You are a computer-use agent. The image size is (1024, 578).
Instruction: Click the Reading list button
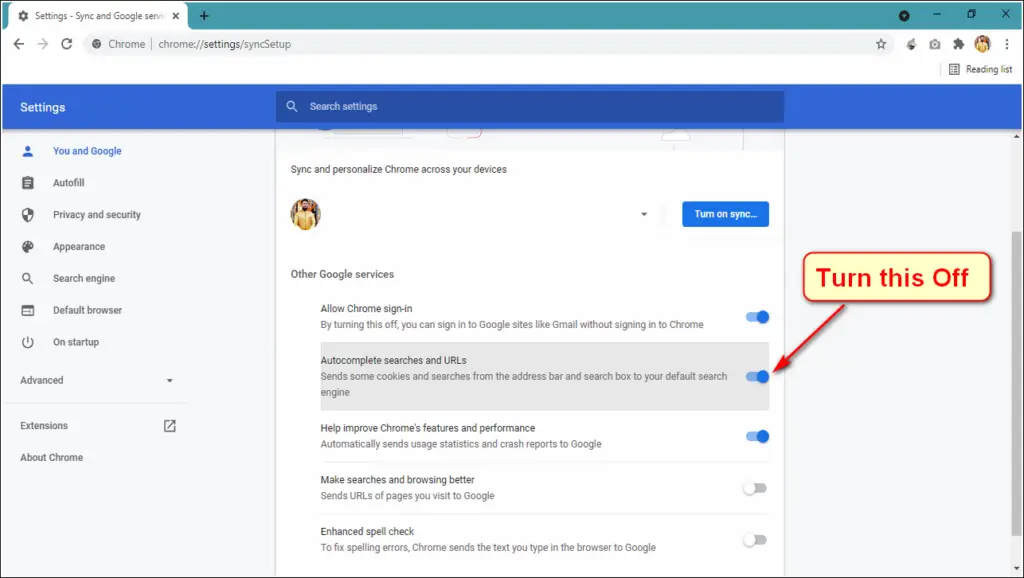[x=980, y=69]
